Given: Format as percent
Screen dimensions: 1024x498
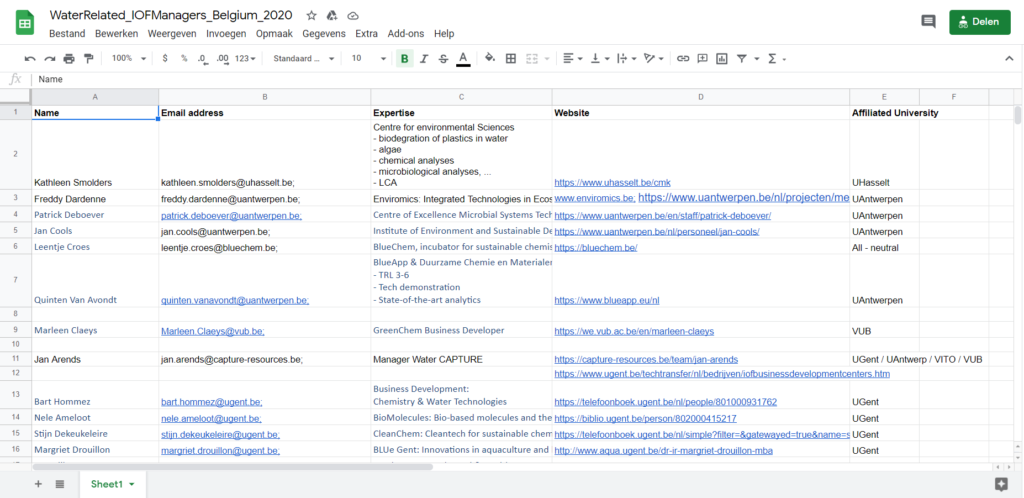Looking at the screenshot, I should point(184,59).
